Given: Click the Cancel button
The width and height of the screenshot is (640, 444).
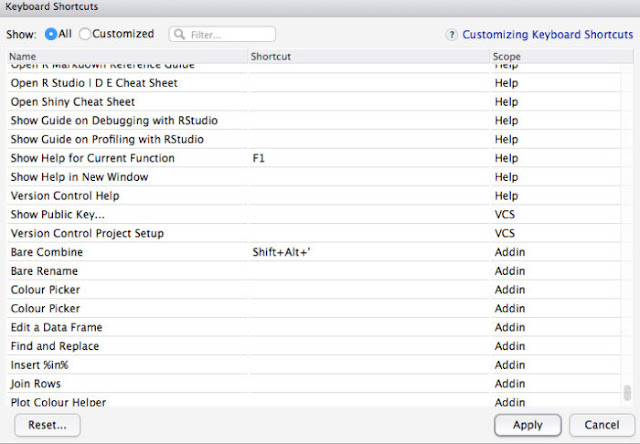Looking at the screenshot, I should tap(602, 425).
